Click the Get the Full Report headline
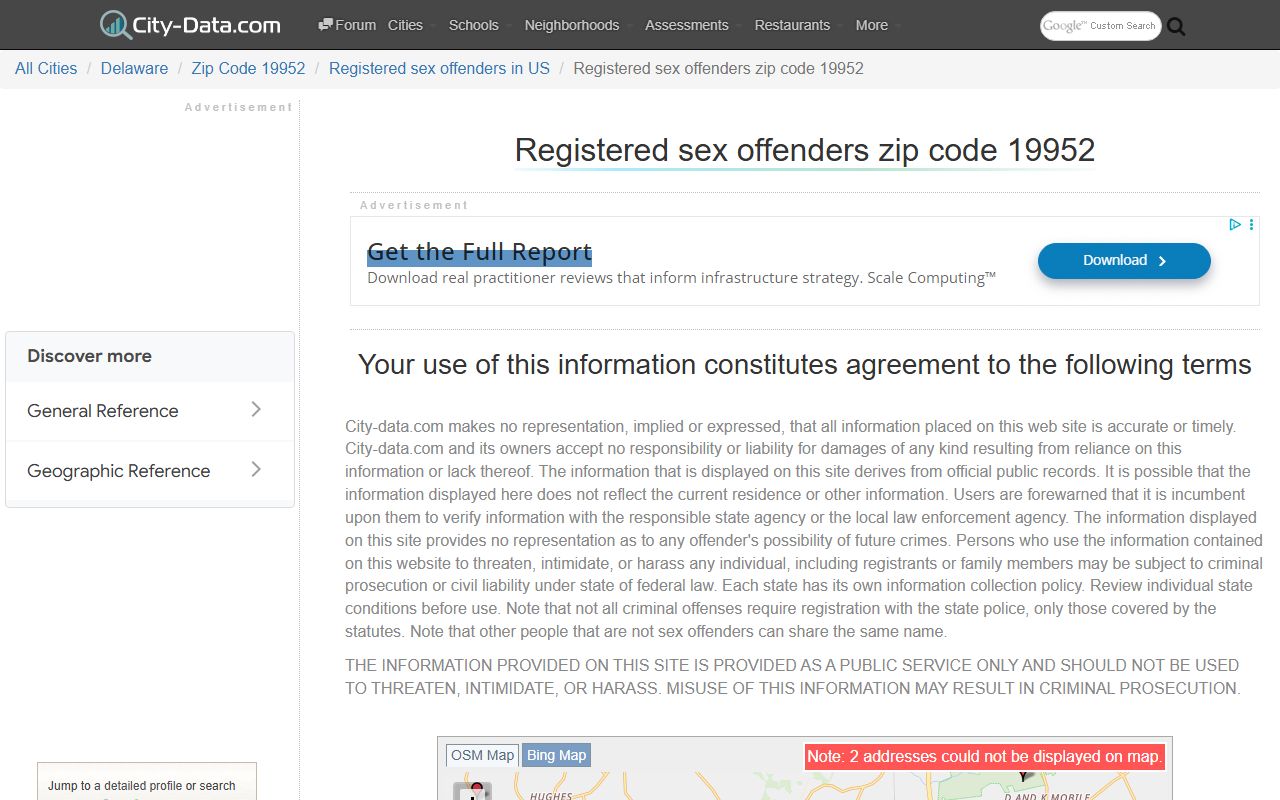 pyautogui.click(x=479, y=252)
